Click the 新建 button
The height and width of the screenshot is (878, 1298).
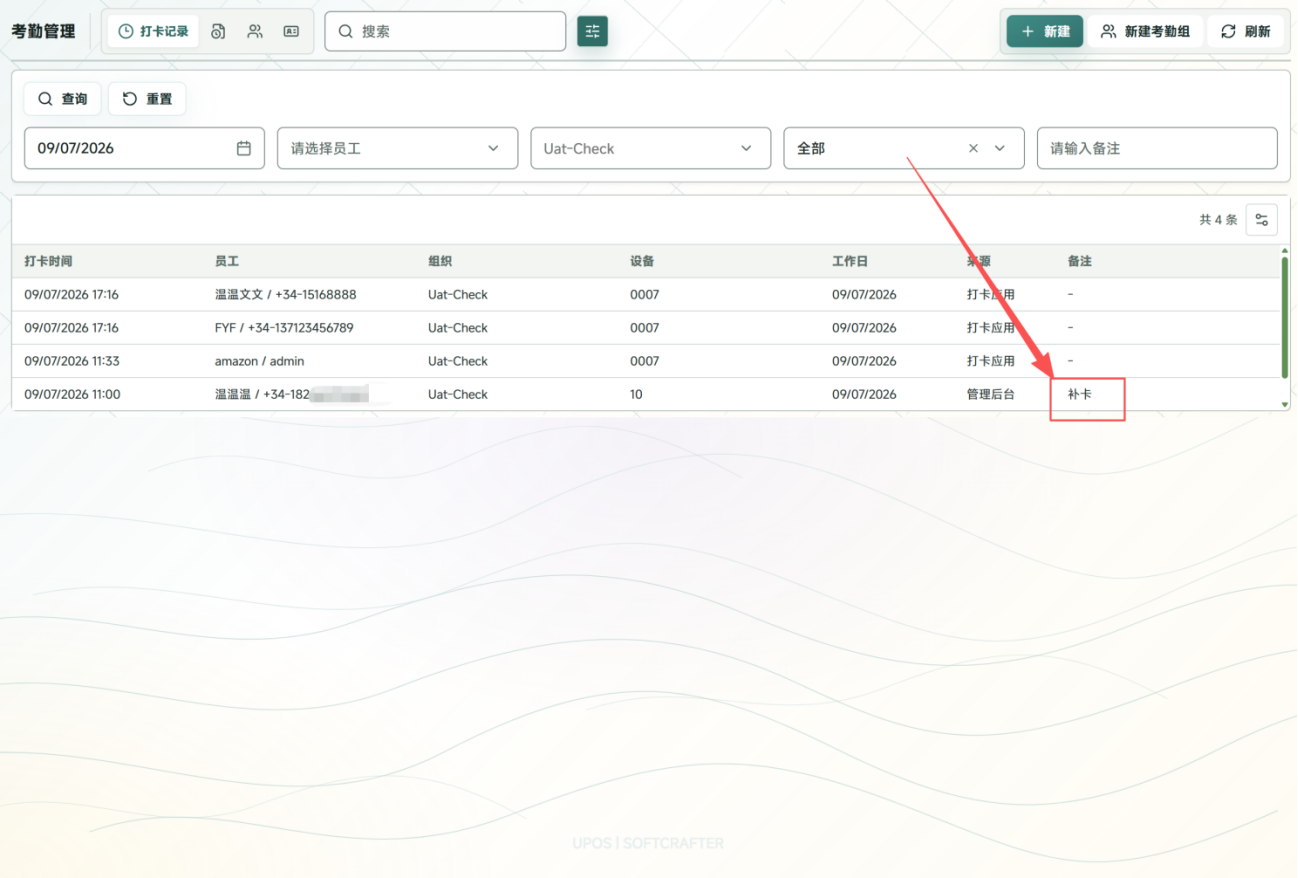[1045, 31]
